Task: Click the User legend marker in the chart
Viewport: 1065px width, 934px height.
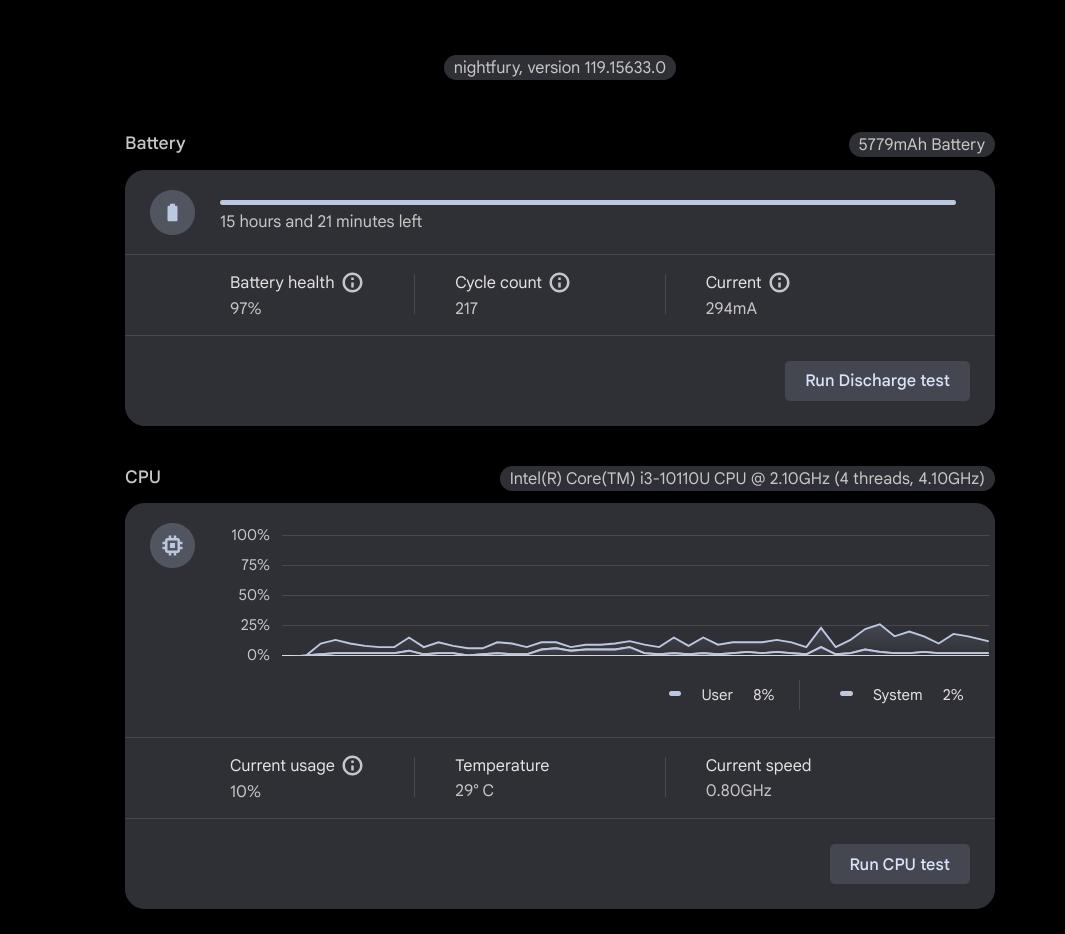Action: click(675, 694)
